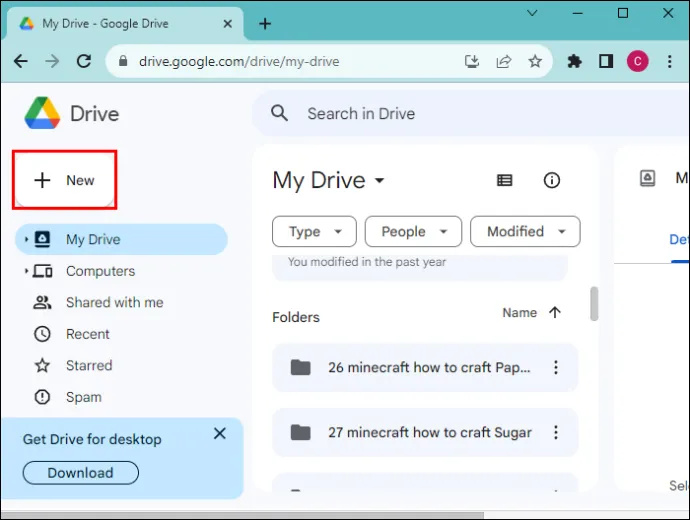Switch to list layout view icon

(x=504, y=180)
